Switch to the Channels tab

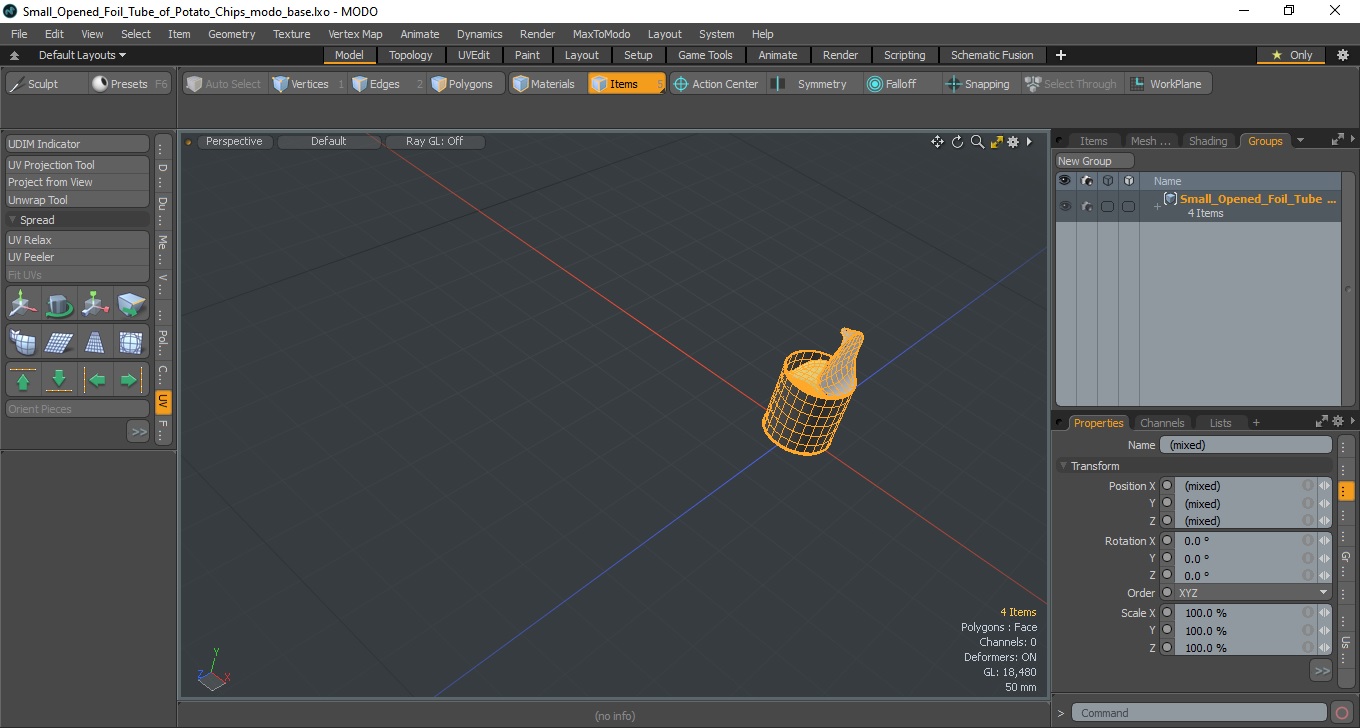[x=1162, y=423]
